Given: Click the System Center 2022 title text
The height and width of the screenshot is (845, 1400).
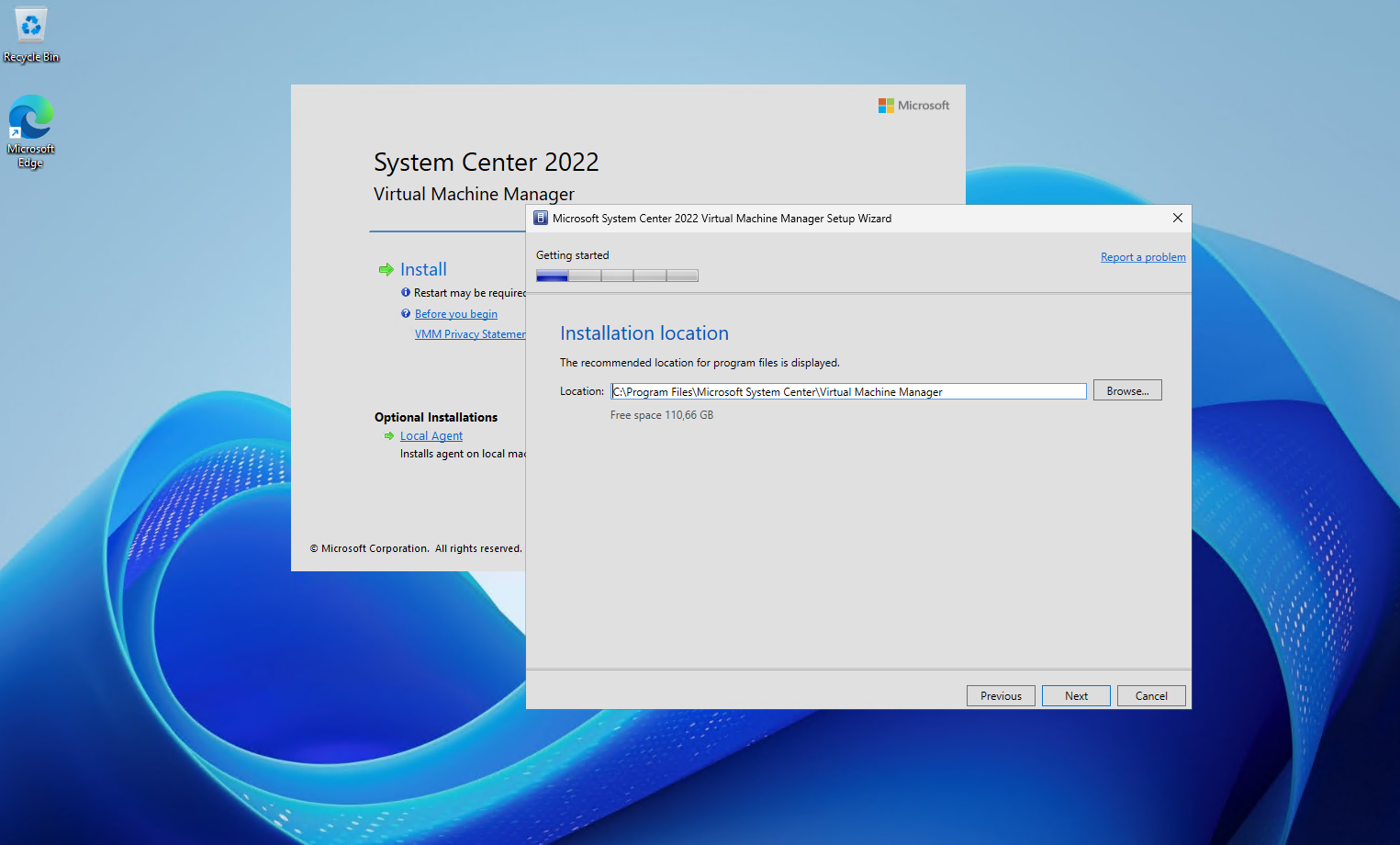Looking at the screenshot, I should pos(486,163).
